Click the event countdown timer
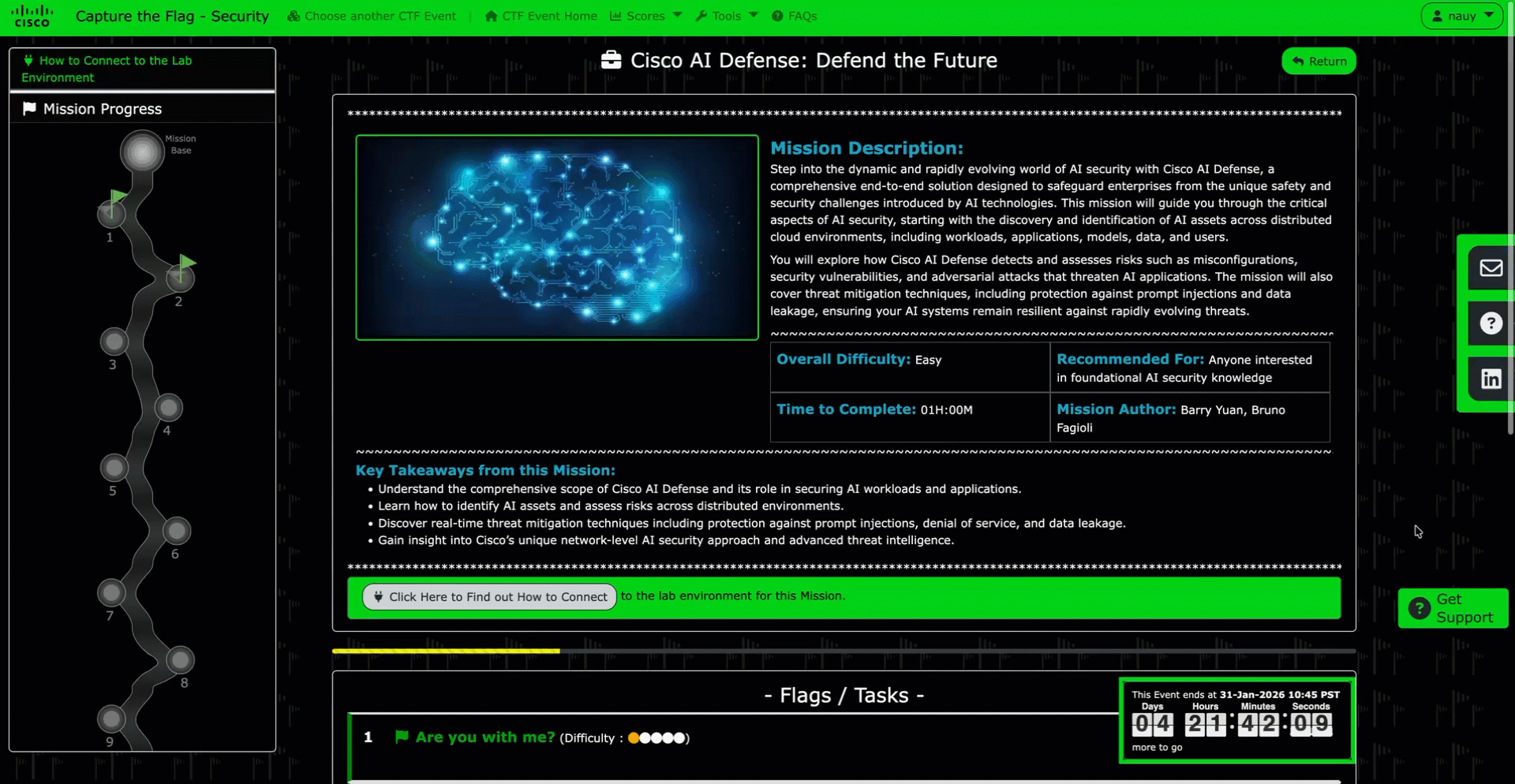 click(1236, 720)
